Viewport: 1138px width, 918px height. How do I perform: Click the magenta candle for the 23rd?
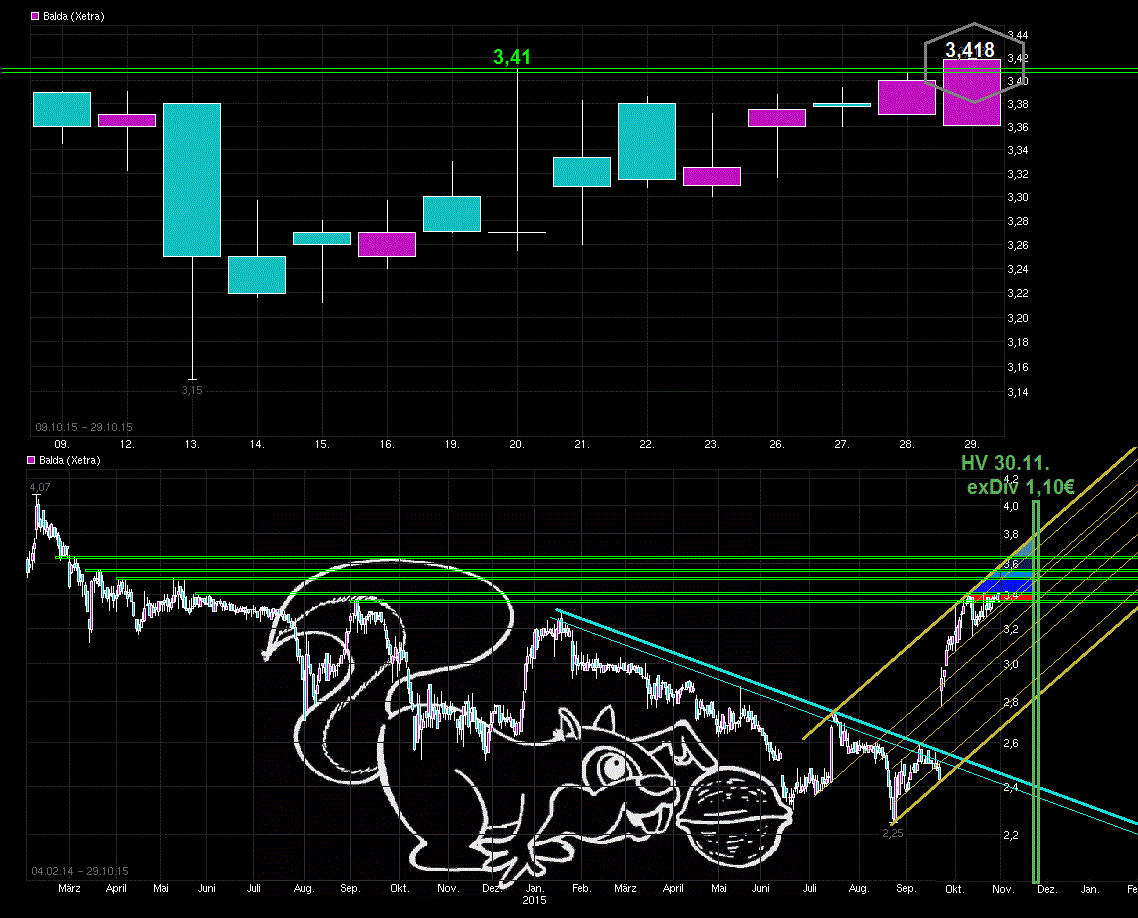coord(711,176)
